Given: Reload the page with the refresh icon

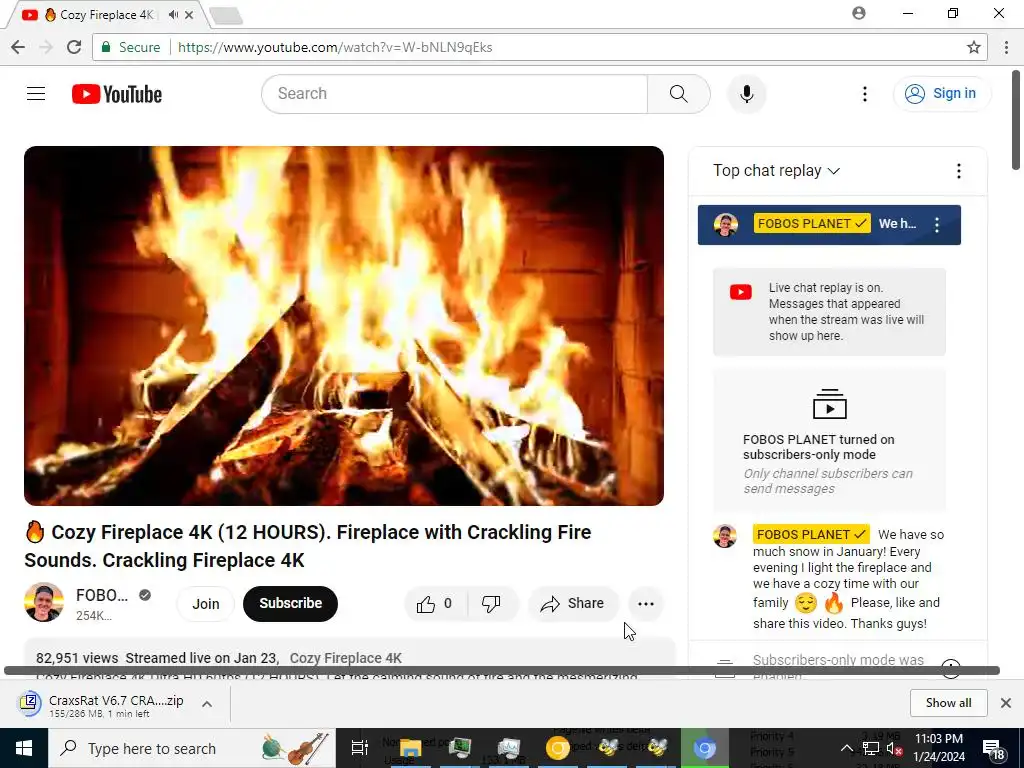Looking at the screenshot, I should pos(74,47).
